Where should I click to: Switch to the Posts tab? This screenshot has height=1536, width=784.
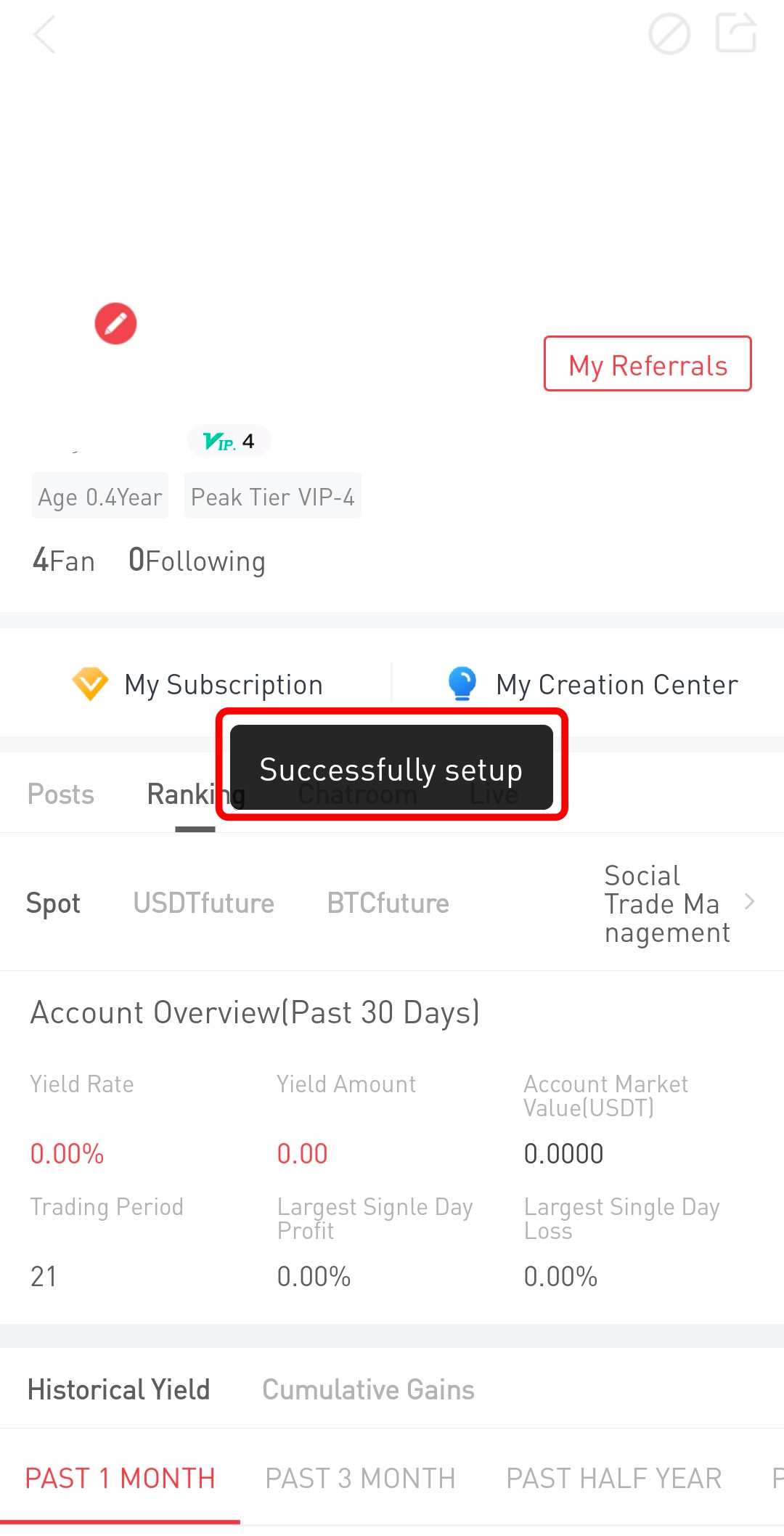click(61, 795)
